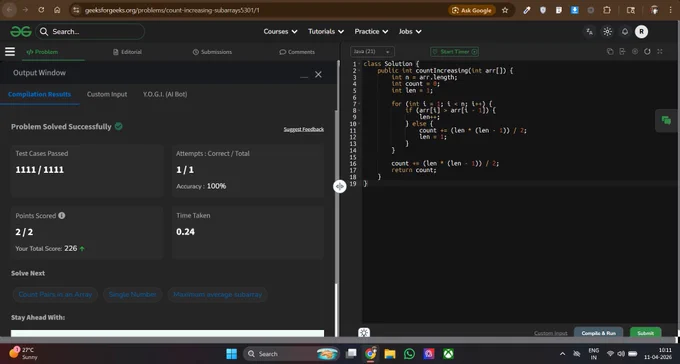Screen dimensions: 680x364
Task: Go to browser home page
Action: pyautogui.click(x=57, y=10)
